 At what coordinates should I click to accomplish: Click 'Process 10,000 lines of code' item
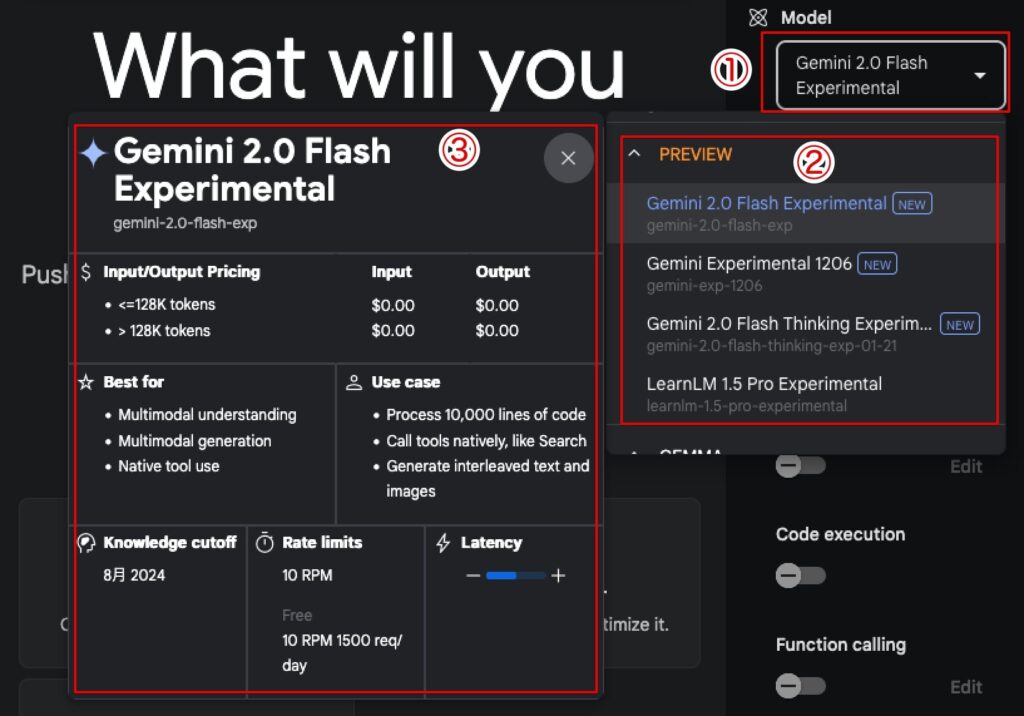[x=486, y=415]
